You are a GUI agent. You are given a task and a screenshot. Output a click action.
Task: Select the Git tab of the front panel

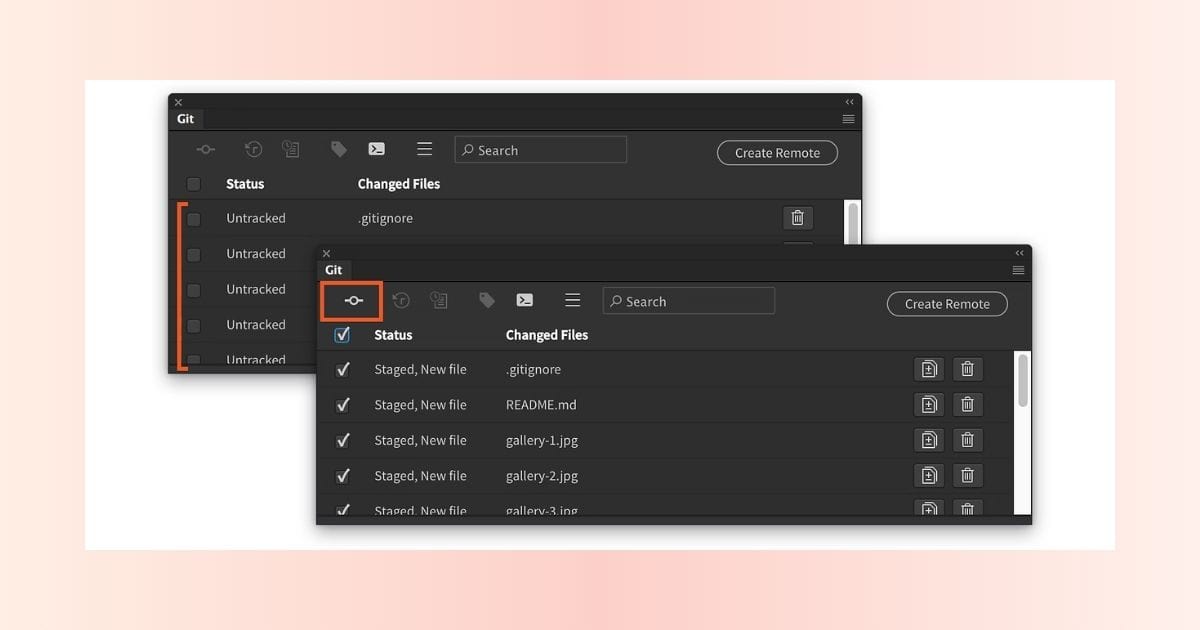pos(334,270)
